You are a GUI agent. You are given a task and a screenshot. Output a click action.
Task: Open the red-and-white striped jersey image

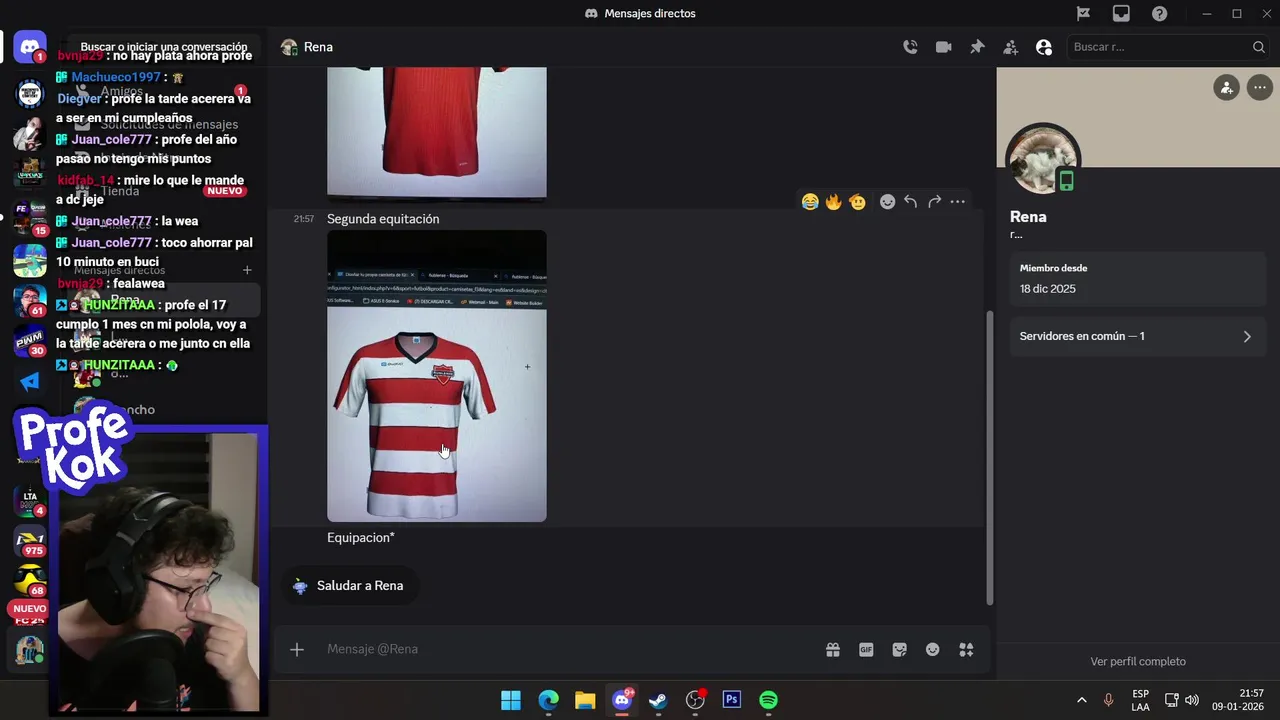click(x=437, y=376)
